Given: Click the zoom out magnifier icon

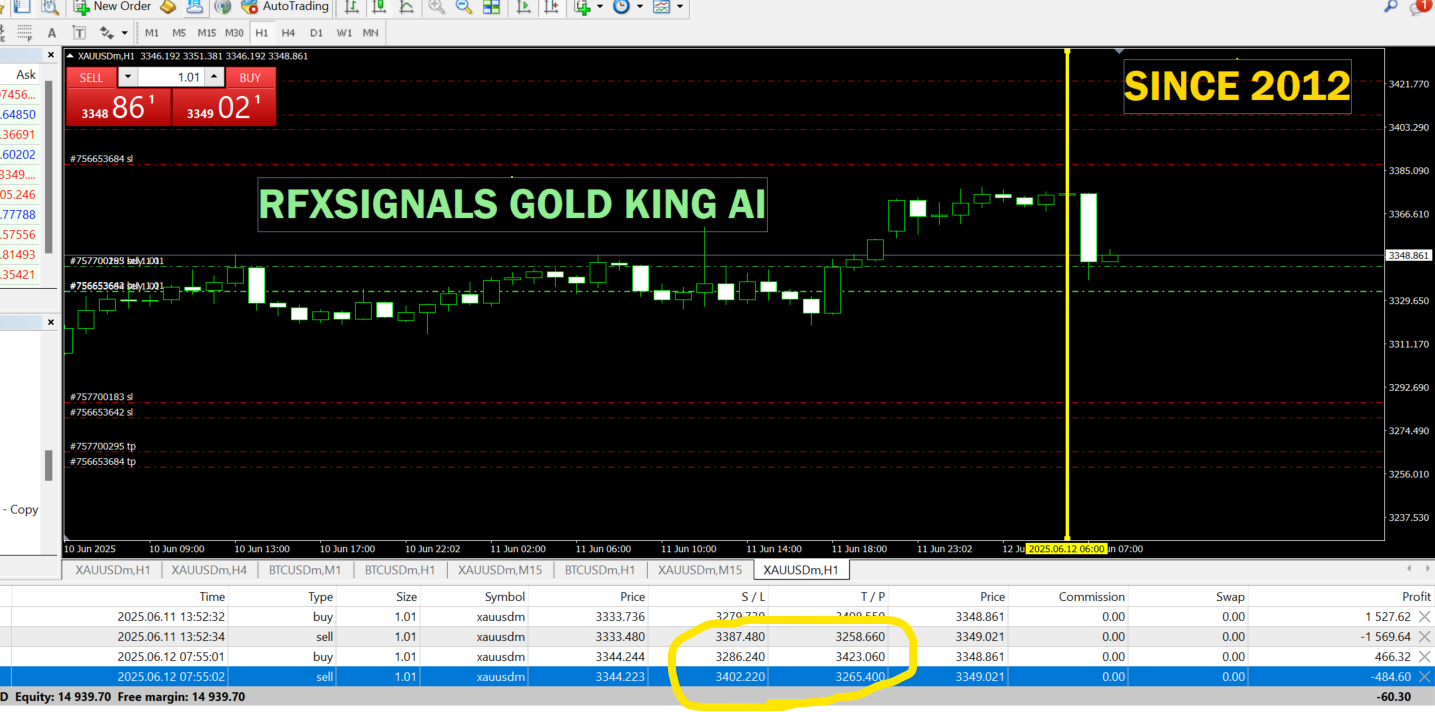Looking at the screenshot, I should click(x=464, y=7).
